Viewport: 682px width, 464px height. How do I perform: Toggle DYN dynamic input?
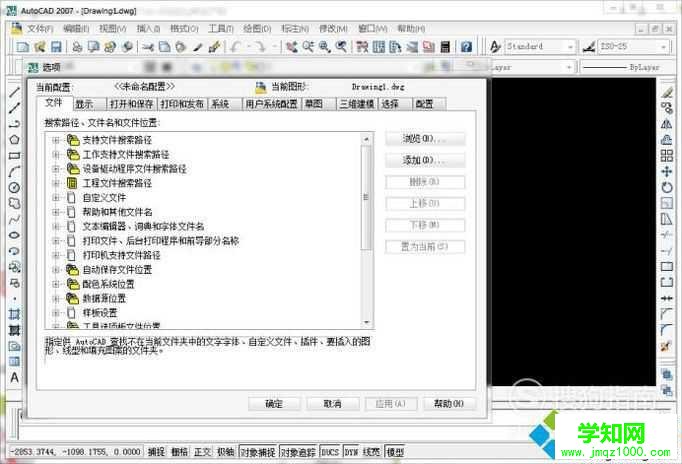pyautogui.click(x=351, y=452)
